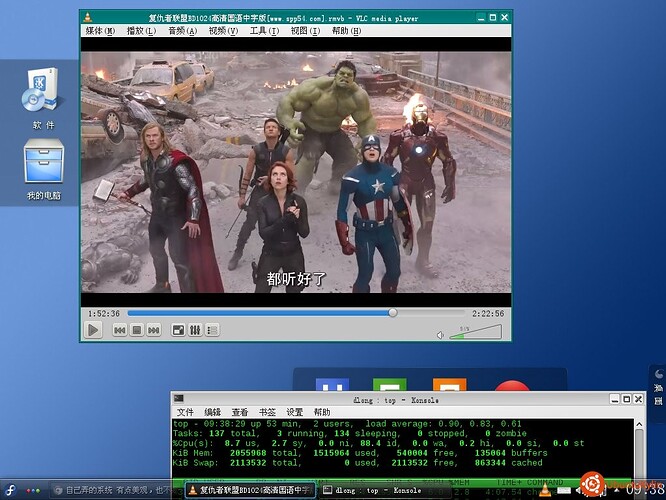Image resolution: width=666 pixels, height=500 pixels.
Task: Click the green icon in the desktop dock
Action: click(389, 384)
